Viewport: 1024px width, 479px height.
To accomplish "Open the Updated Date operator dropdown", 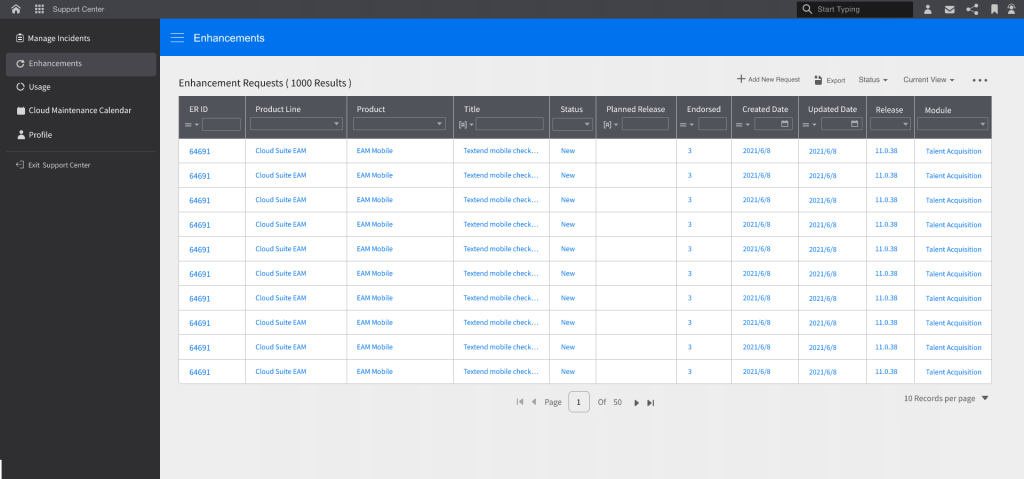I will [x=810, y=125].
